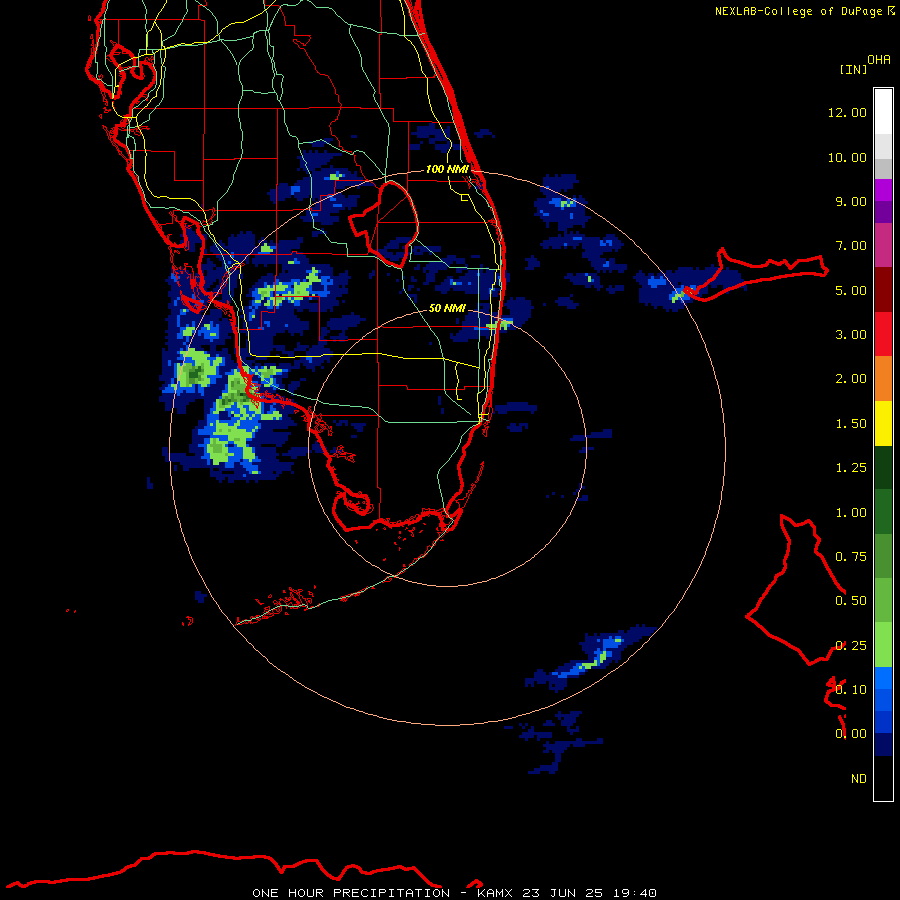Screen dimensions: 900x900
Task: Click the OHA product label above legend
Action: (x=879, y=59)
